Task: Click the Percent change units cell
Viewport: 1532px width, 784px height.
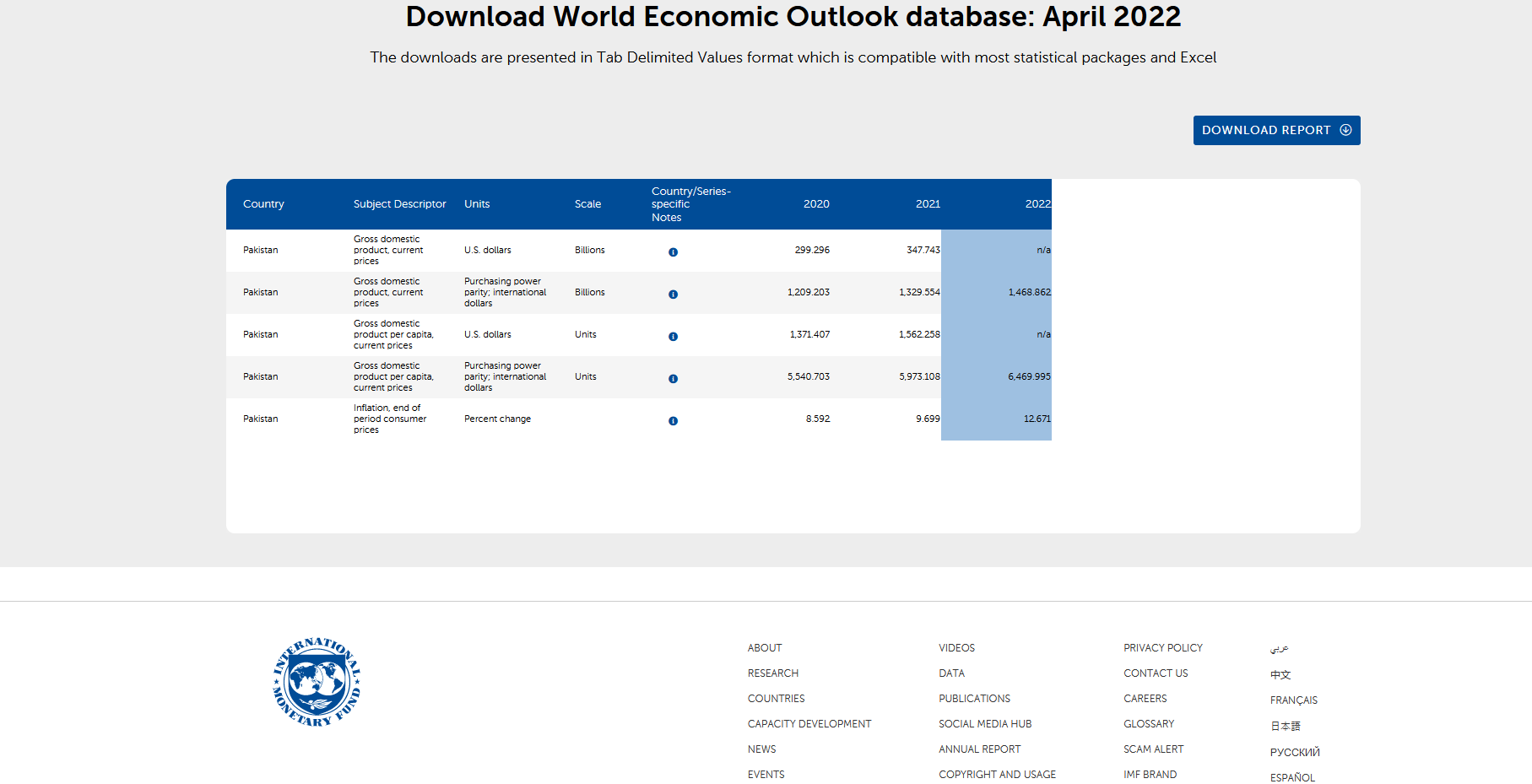Action: (497, 419)
